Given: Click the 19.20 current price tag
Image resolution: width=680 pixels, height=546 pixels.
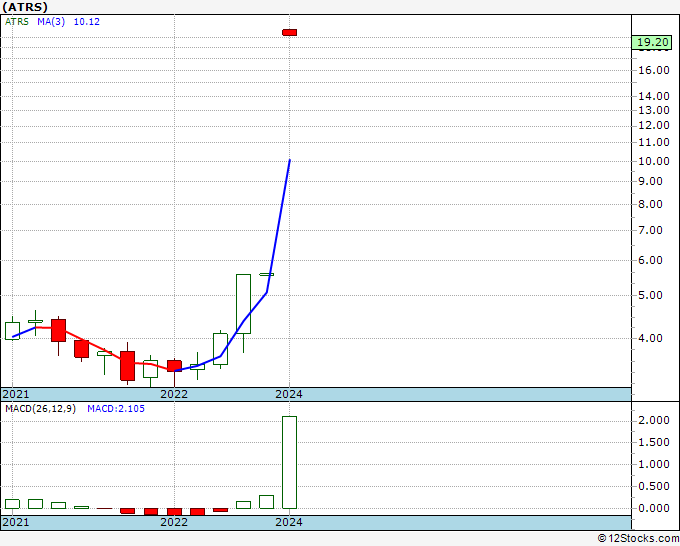Looking at the screenshot, I should (654, 42).
